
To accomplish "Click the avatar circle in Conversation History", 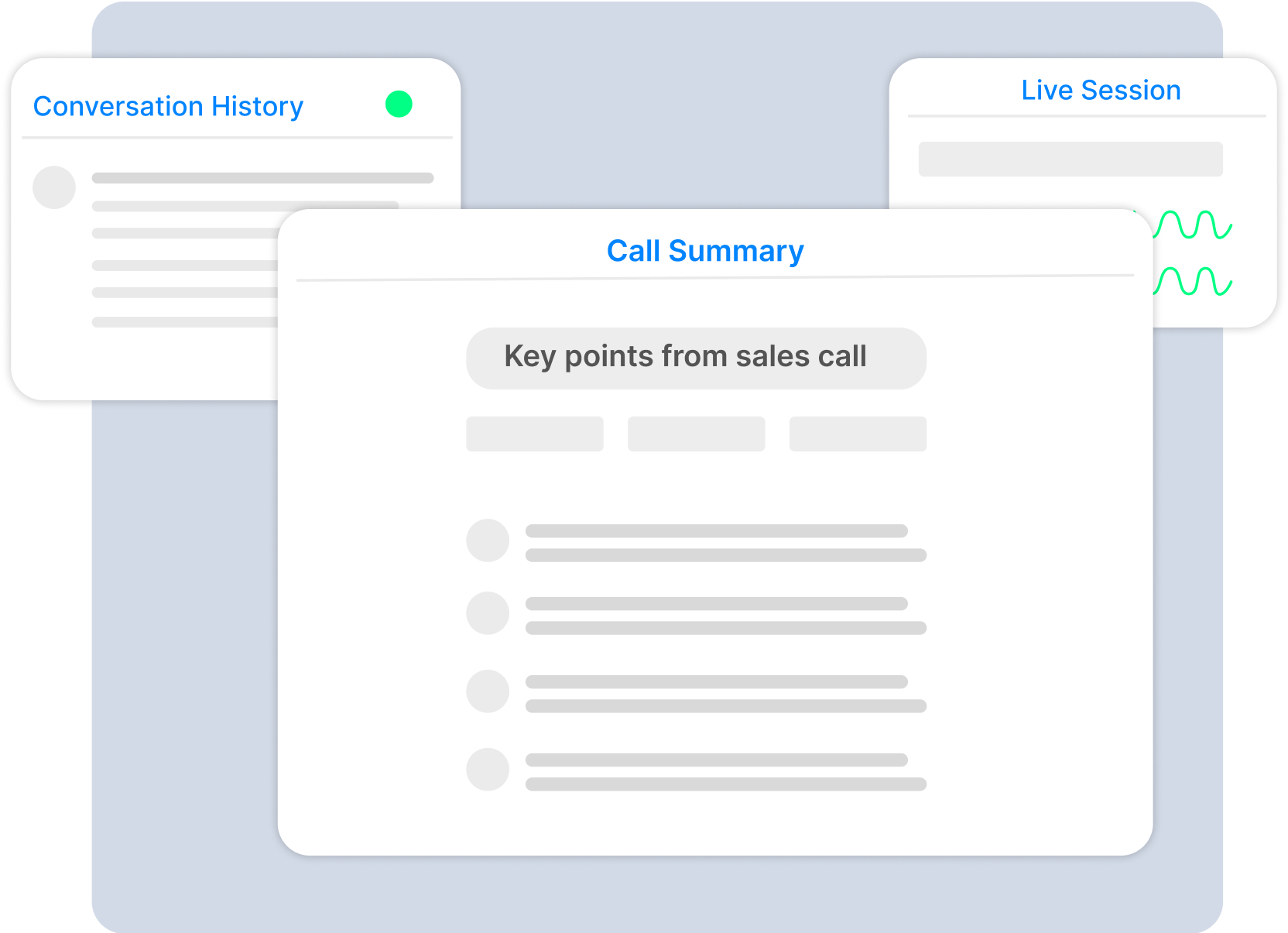I will (x=54, y=187).
